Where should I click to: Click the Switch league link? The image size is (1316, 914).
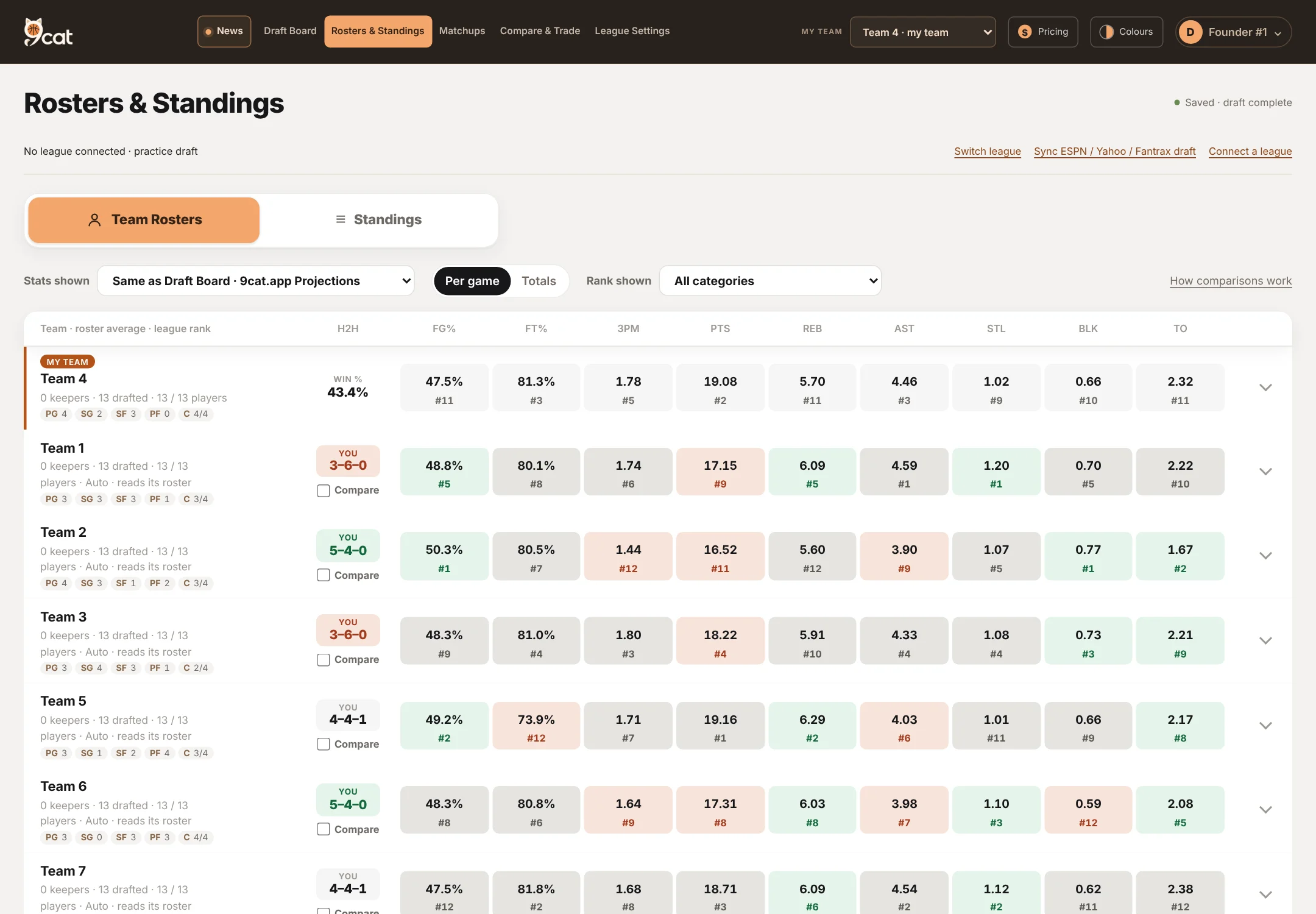tap(988, 151)
